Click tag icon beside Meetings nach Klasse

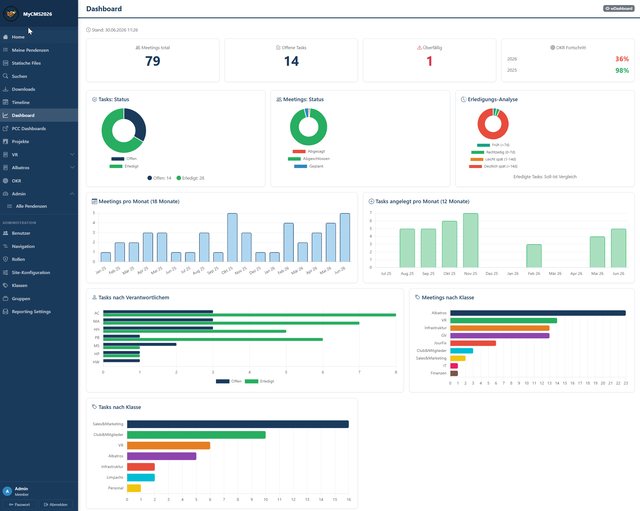point(418,298)
